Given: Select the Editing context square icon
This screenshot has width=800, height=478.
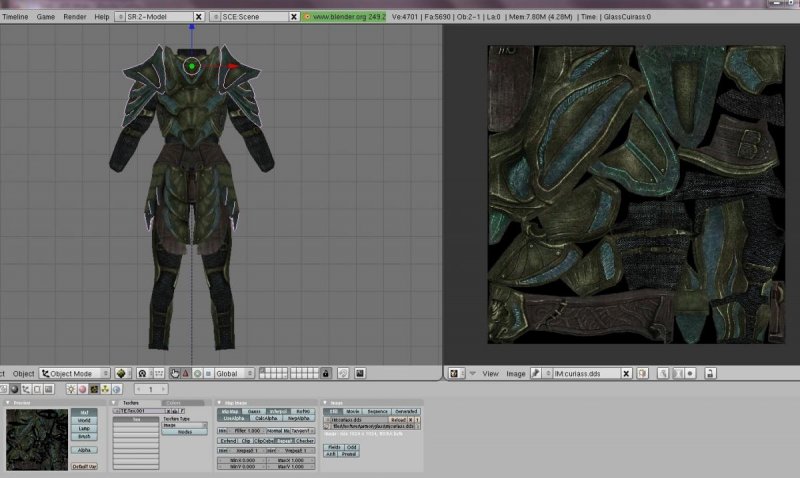Looking at the screenshot, I should pyautogui.click(x=37, y=389).
